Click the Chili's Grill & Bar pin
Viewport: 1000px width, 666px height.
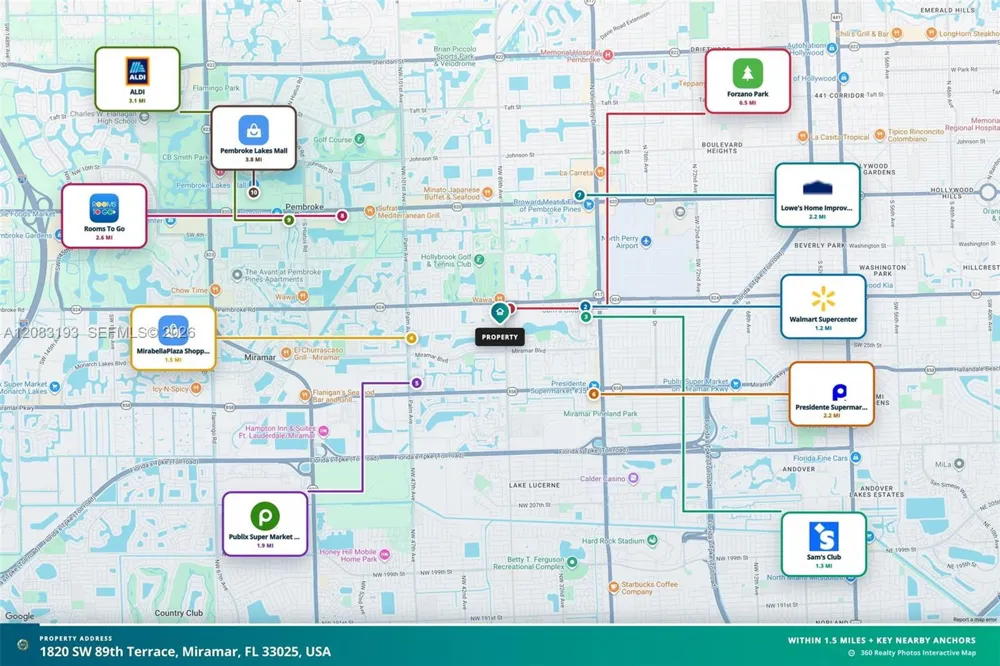pos(897,33)
